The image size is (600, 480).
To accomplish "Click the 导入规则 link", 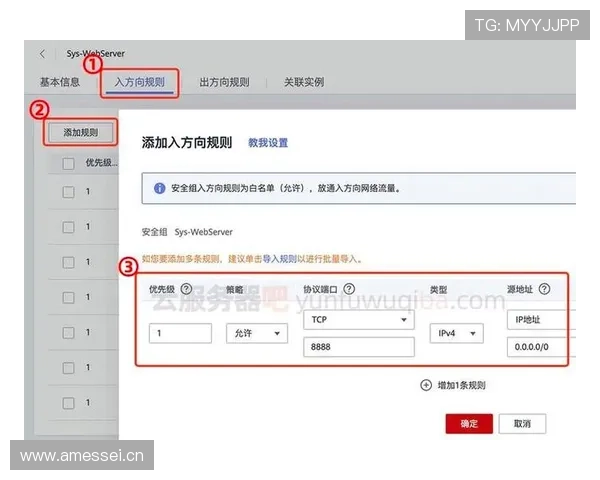I will (x=279, y=259).
